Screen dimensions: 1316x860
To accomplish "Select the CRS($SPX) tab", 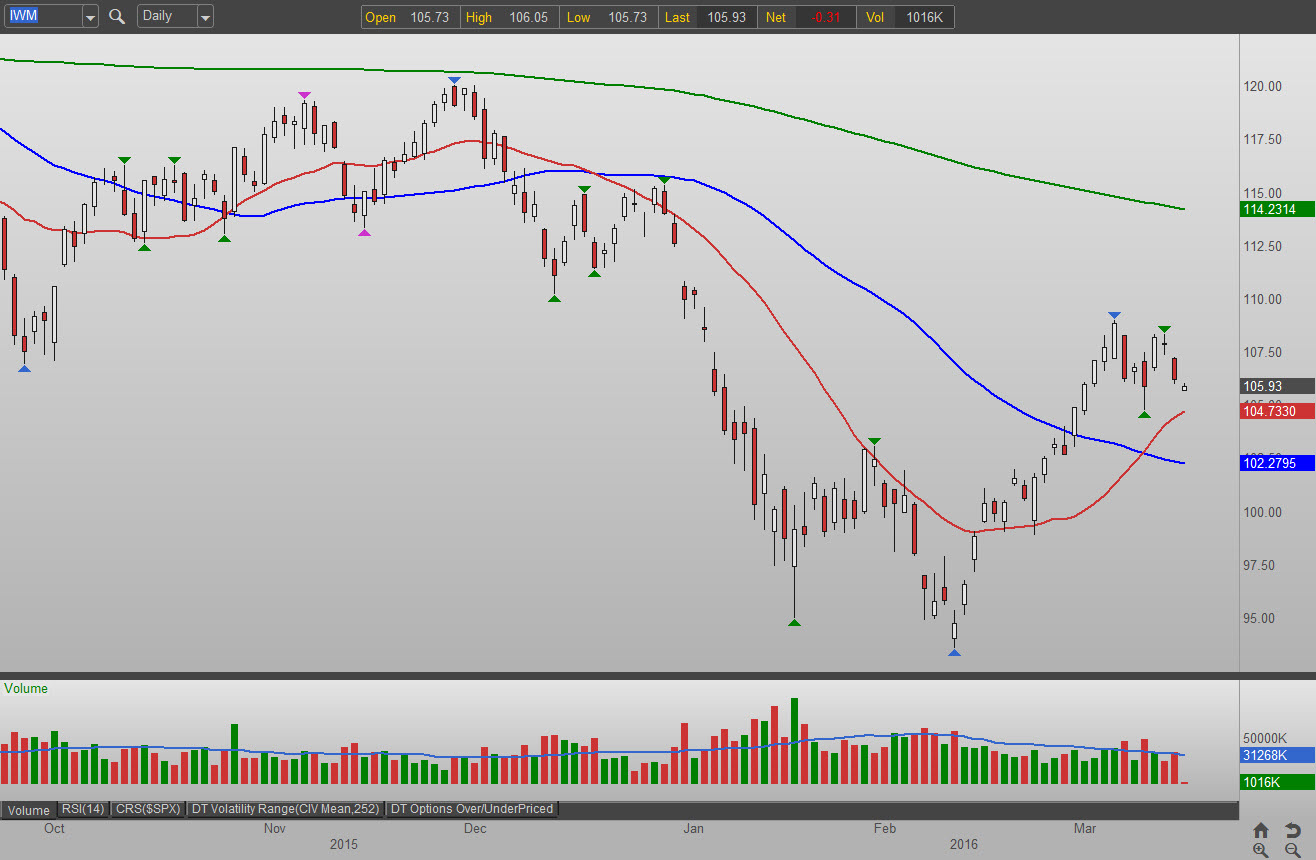I will click(x=147, y=809).
